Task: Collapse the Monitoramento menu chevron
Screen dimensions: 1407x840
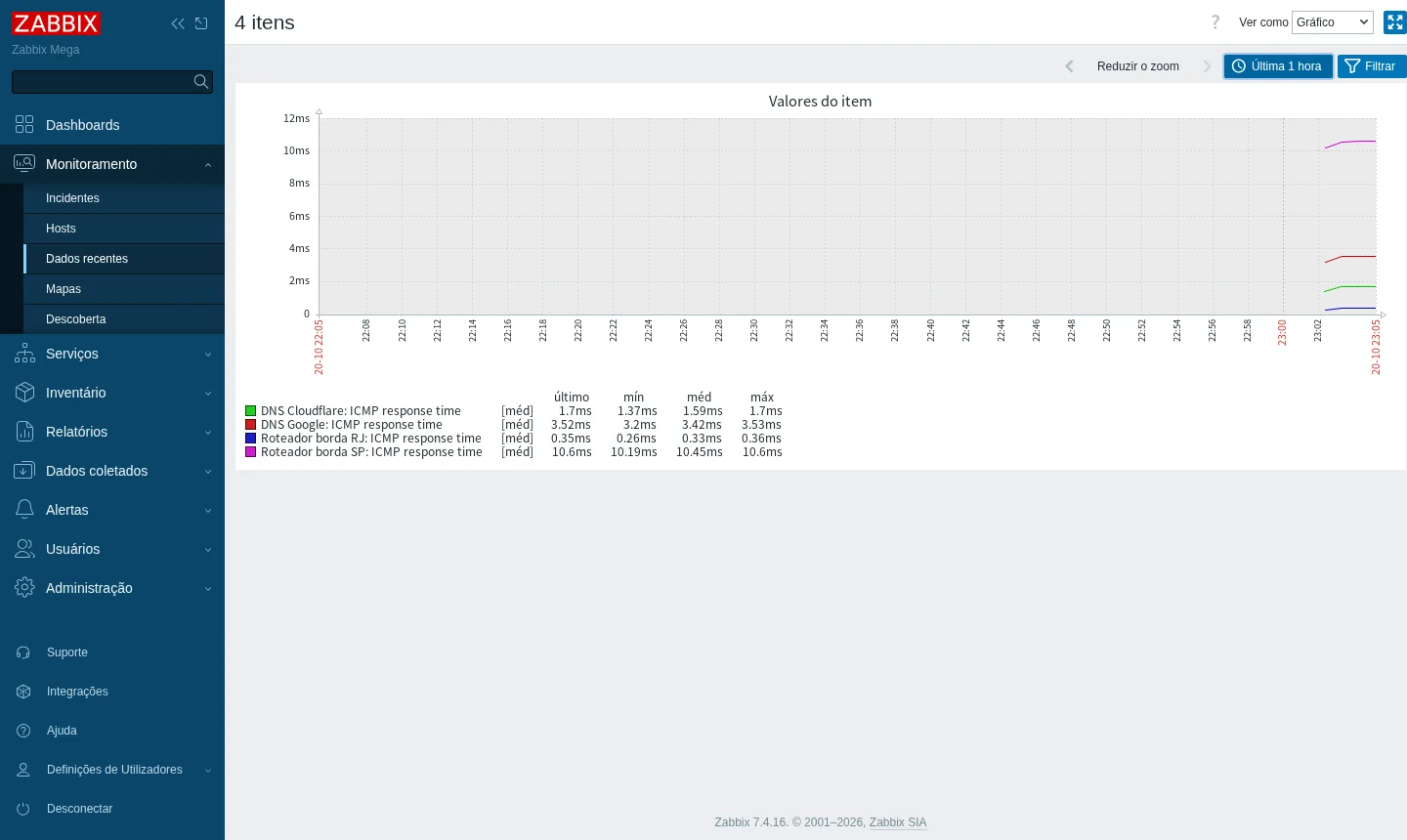Action: 208,165
